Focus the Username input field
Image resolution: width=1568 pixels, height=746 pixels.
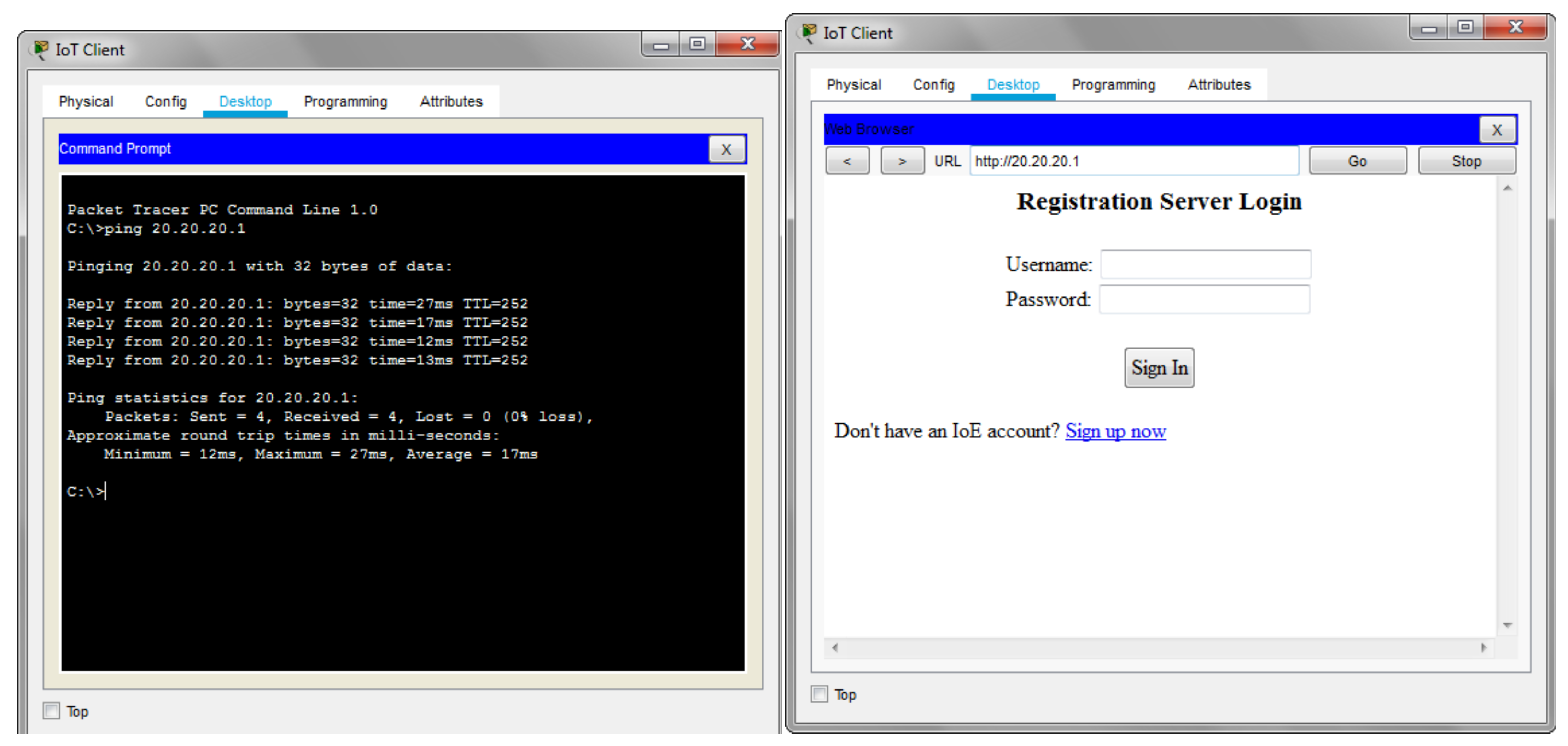[1205, 265]
